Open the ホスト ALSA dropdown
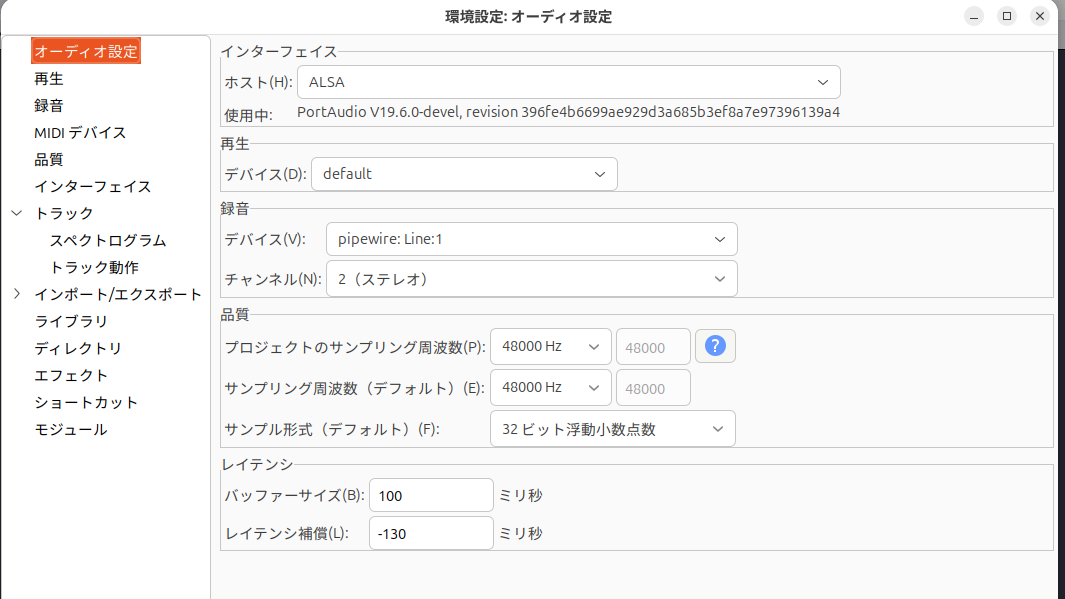This screenshot has width=1065, height=599. coord(568,82)
